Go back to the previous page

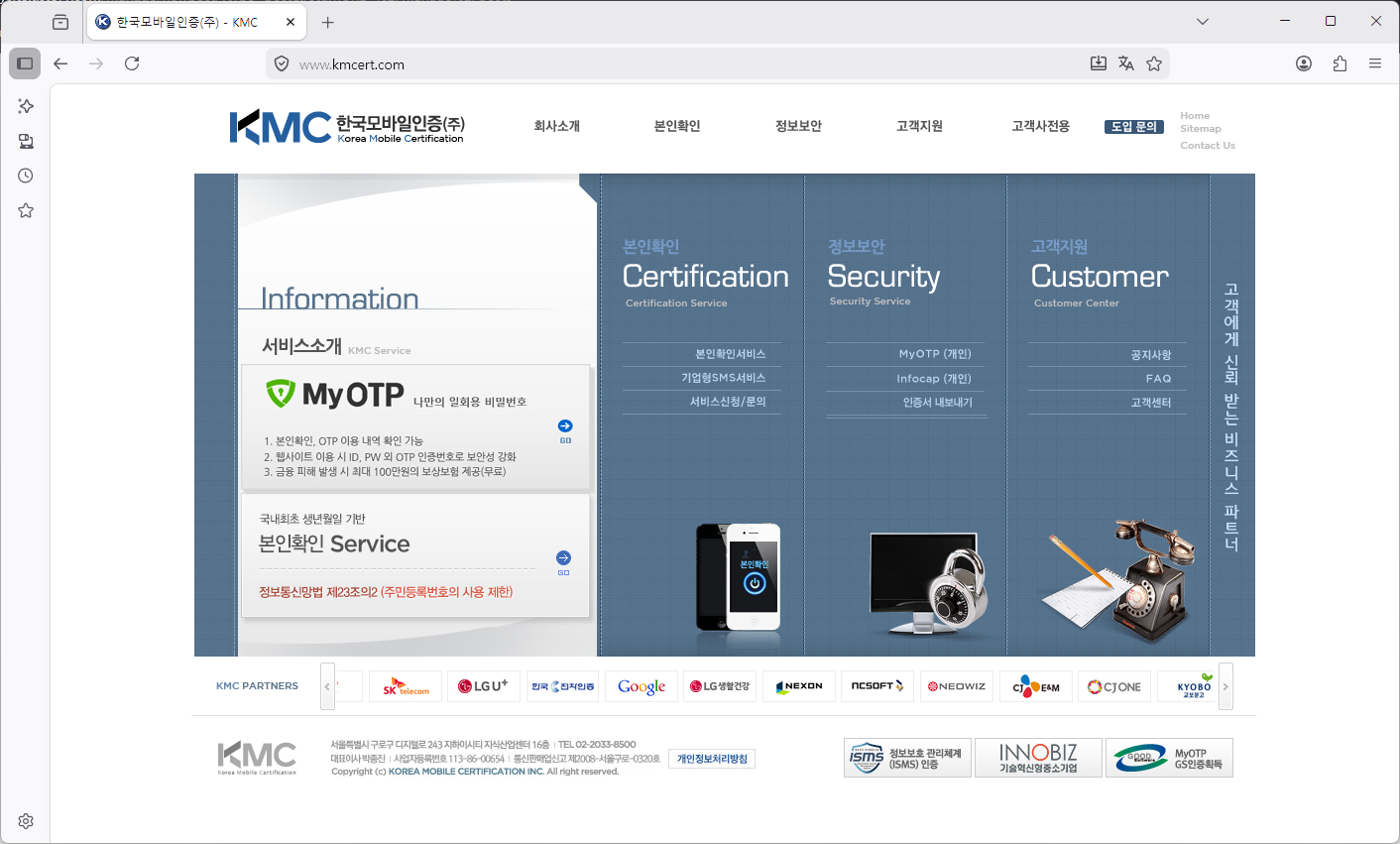(60, 63)
